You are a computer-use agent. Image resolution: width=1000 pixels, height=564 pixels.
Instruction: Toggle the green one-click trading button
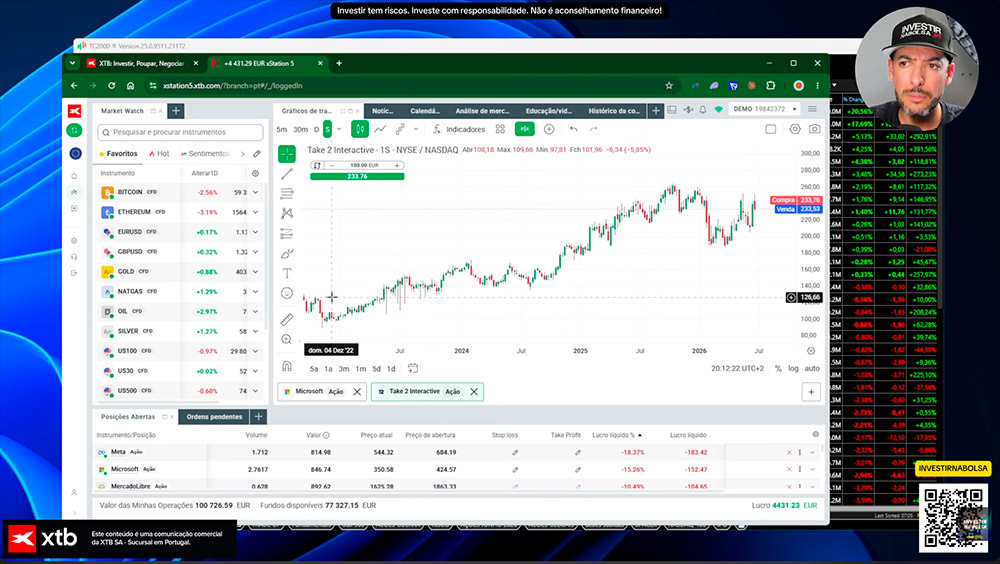[525, 129]
